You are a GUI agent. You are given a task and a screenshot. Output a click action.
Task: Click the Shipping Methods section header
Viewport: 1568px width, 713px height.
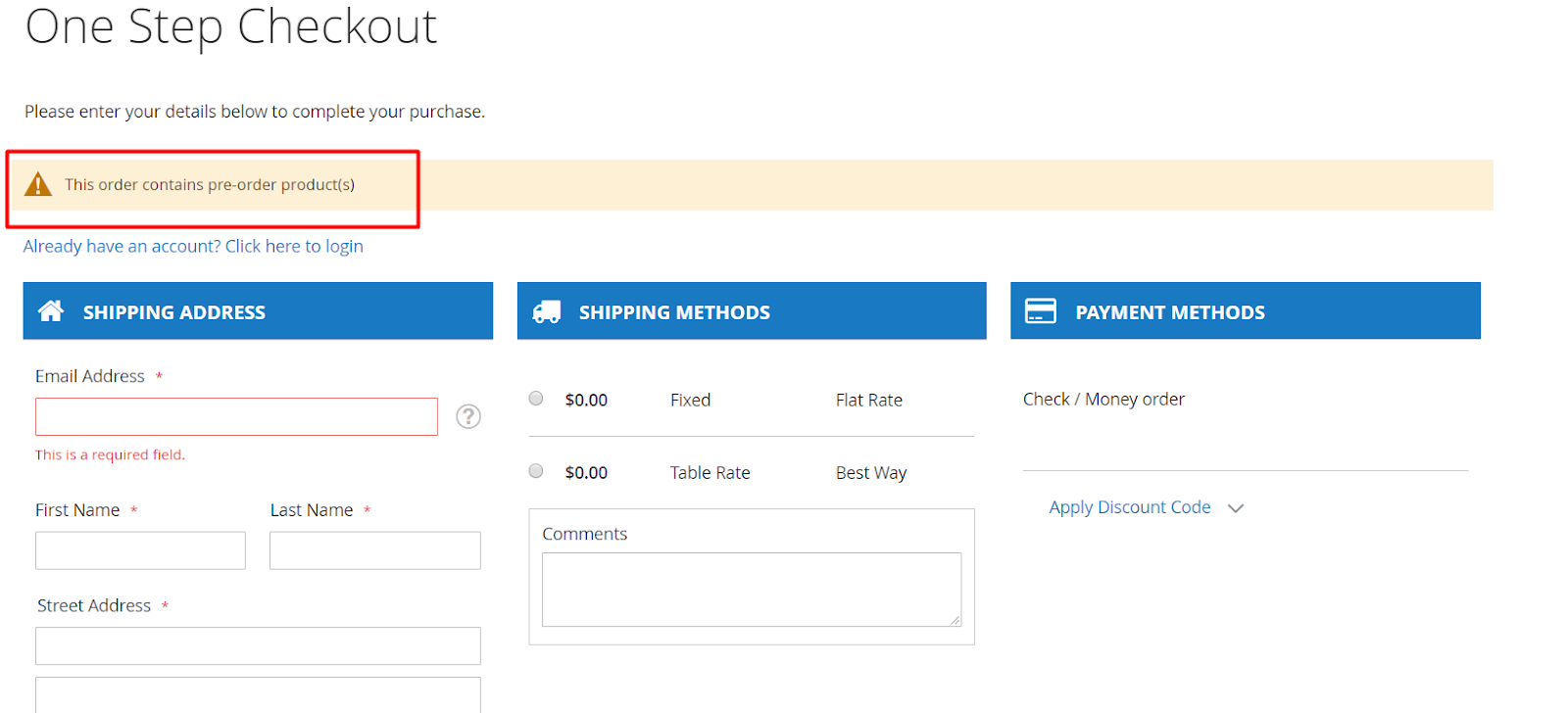(x=751, y=311)
